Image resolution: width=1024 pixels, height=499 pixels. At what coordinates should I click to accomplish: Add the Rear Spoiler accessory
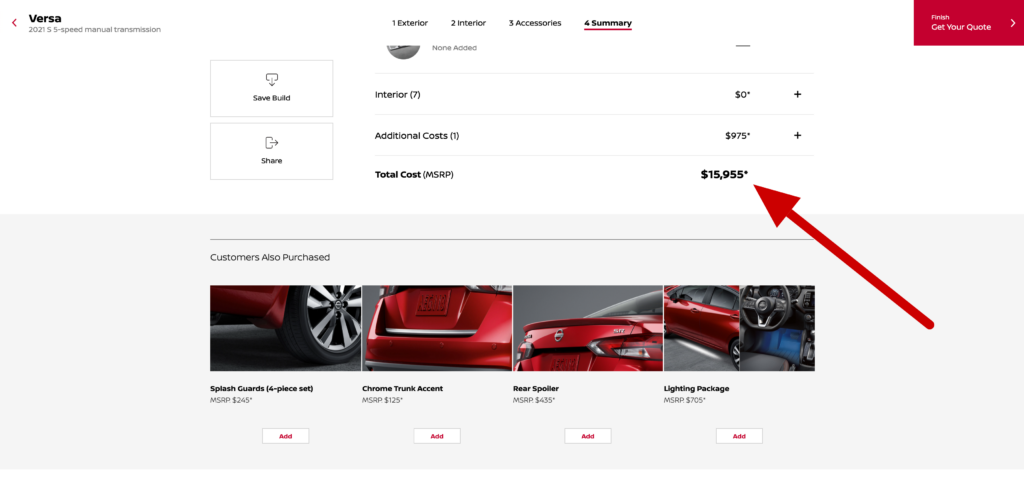point(588,436)
